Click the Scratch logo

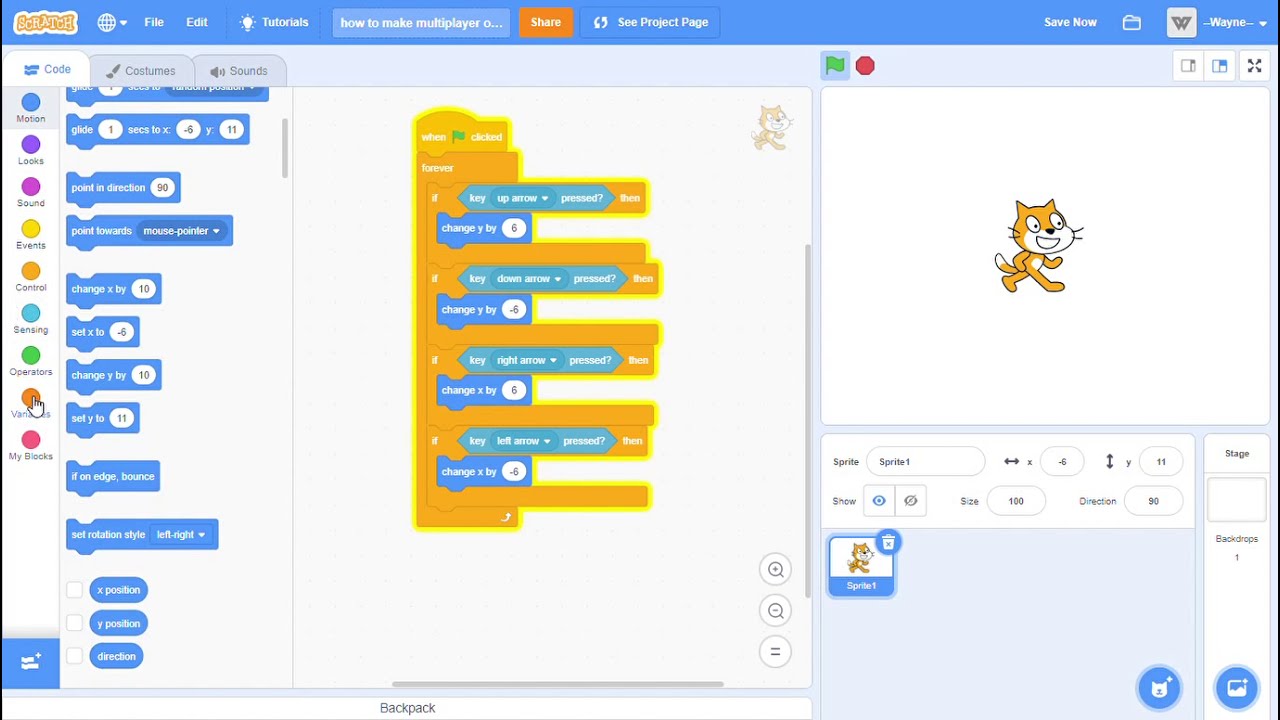point(46,22)
